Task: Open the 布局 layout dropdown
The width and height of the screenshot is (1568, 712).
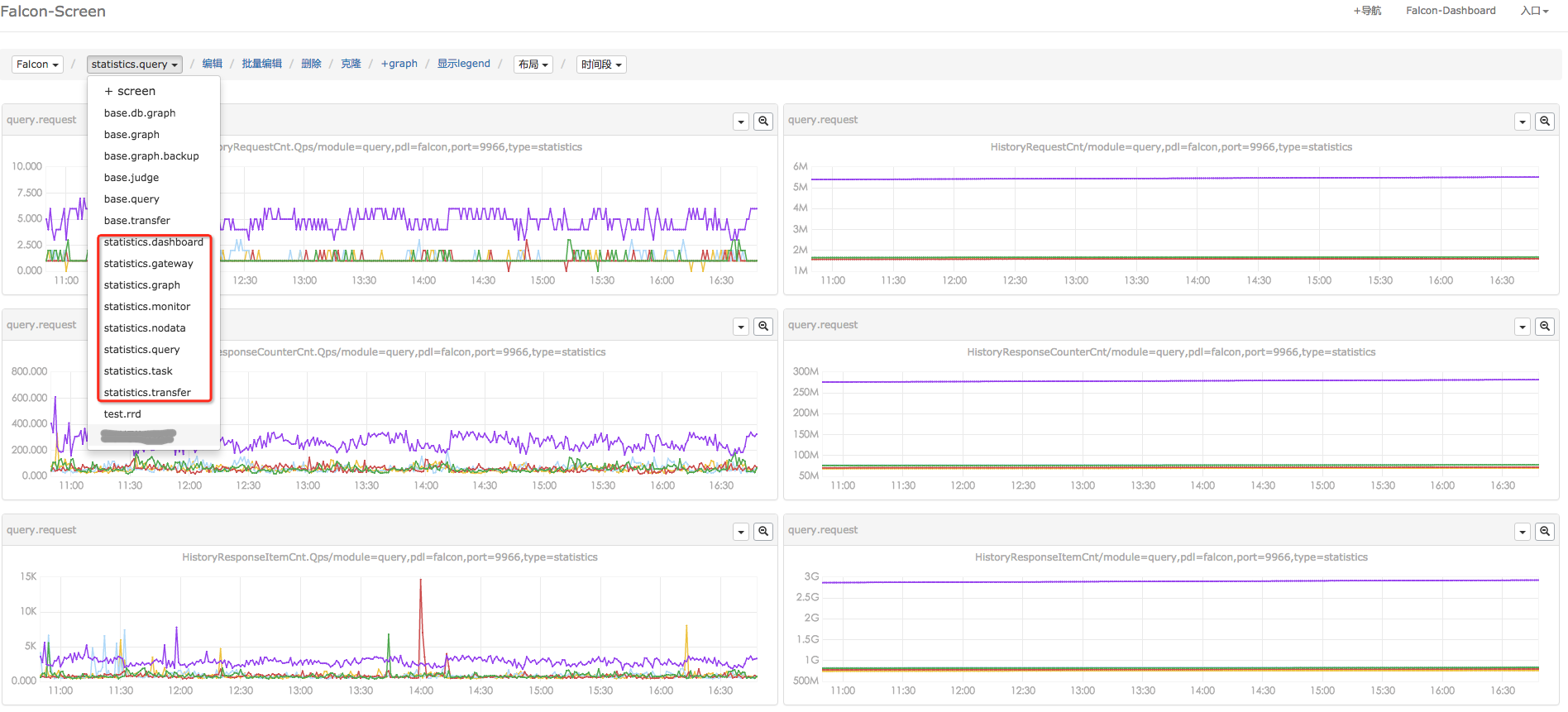Action: point(533,65)
